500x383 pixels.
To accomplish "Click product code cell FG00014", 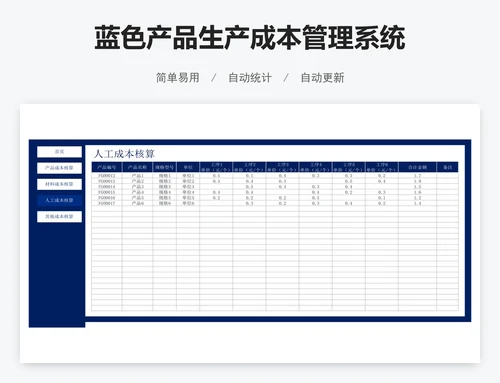I will (107, 187).
